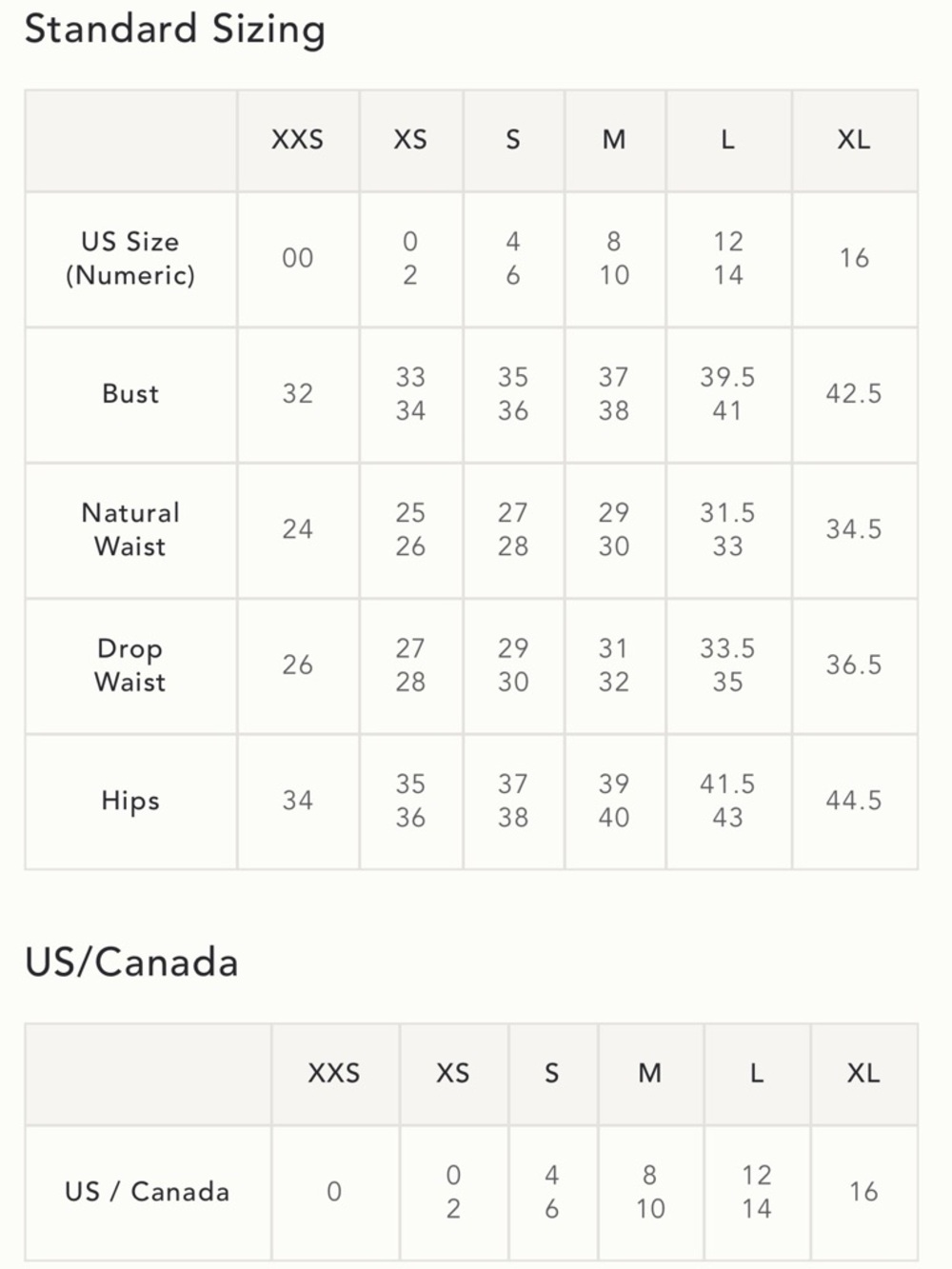
Task: Click the 24 natural waist cell for XXS
Action: (298, 530)
